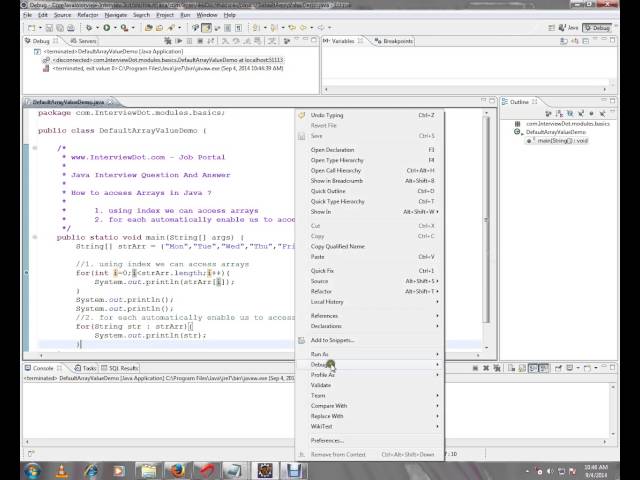The height and width of the screenshot is (480, 640).
Task: Click the Suspend icon in Debug view
Action: 189,41
